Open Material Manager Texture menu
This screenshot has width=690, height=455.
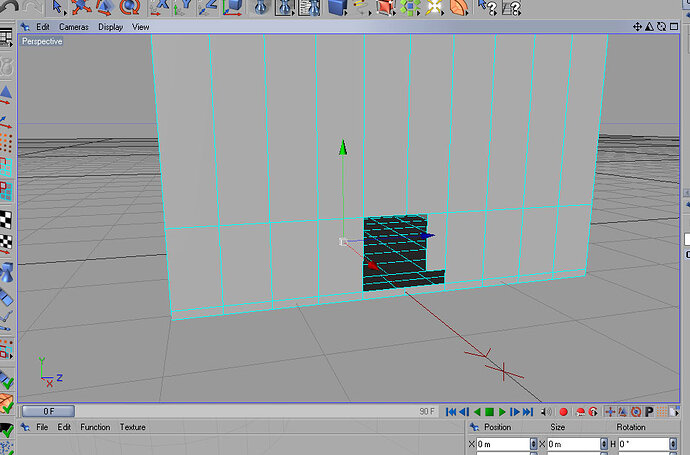tap(132, 427)
